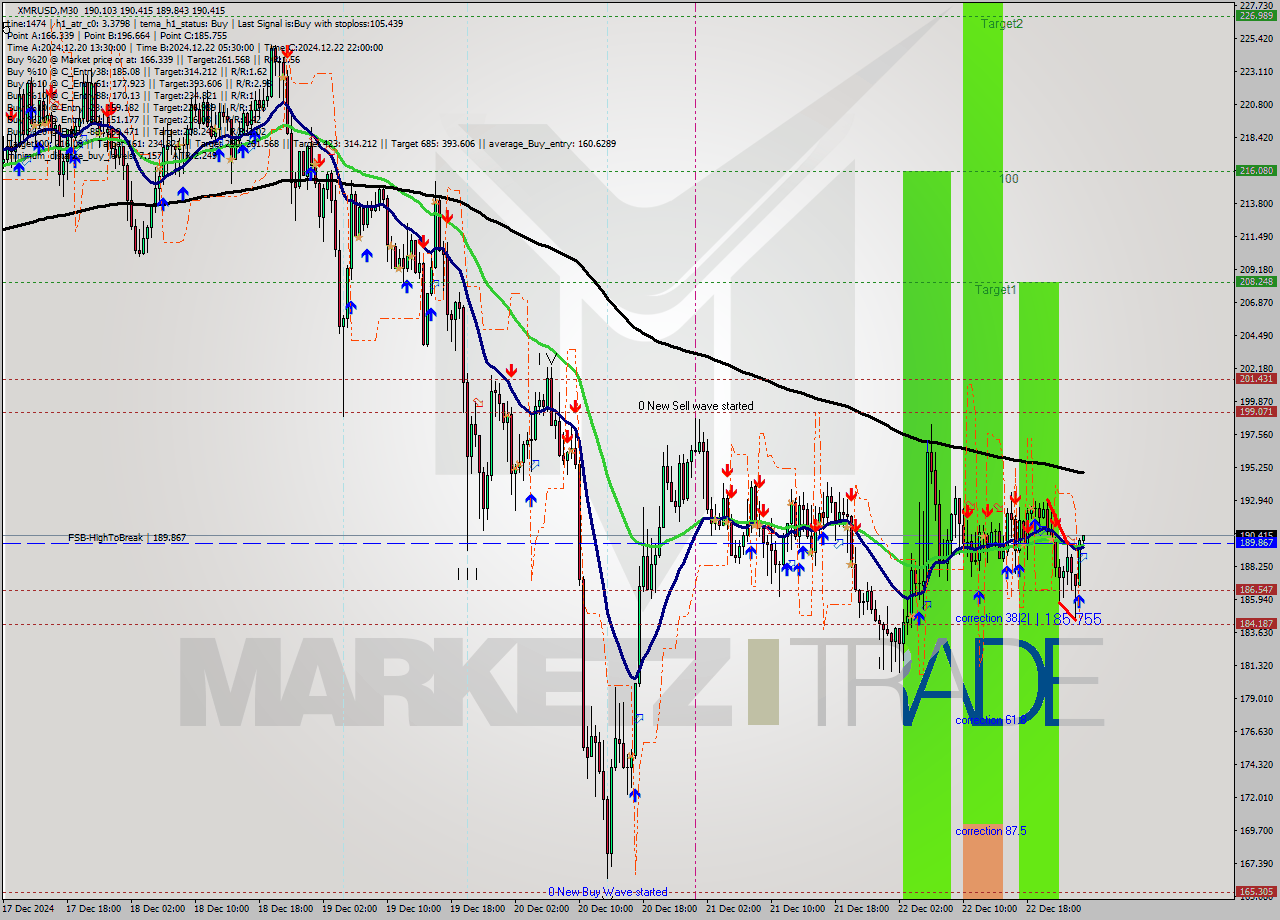Click the 192.940 price axis value
The width and height of the screenshot is (1280, 920).
coord(1256,501)
